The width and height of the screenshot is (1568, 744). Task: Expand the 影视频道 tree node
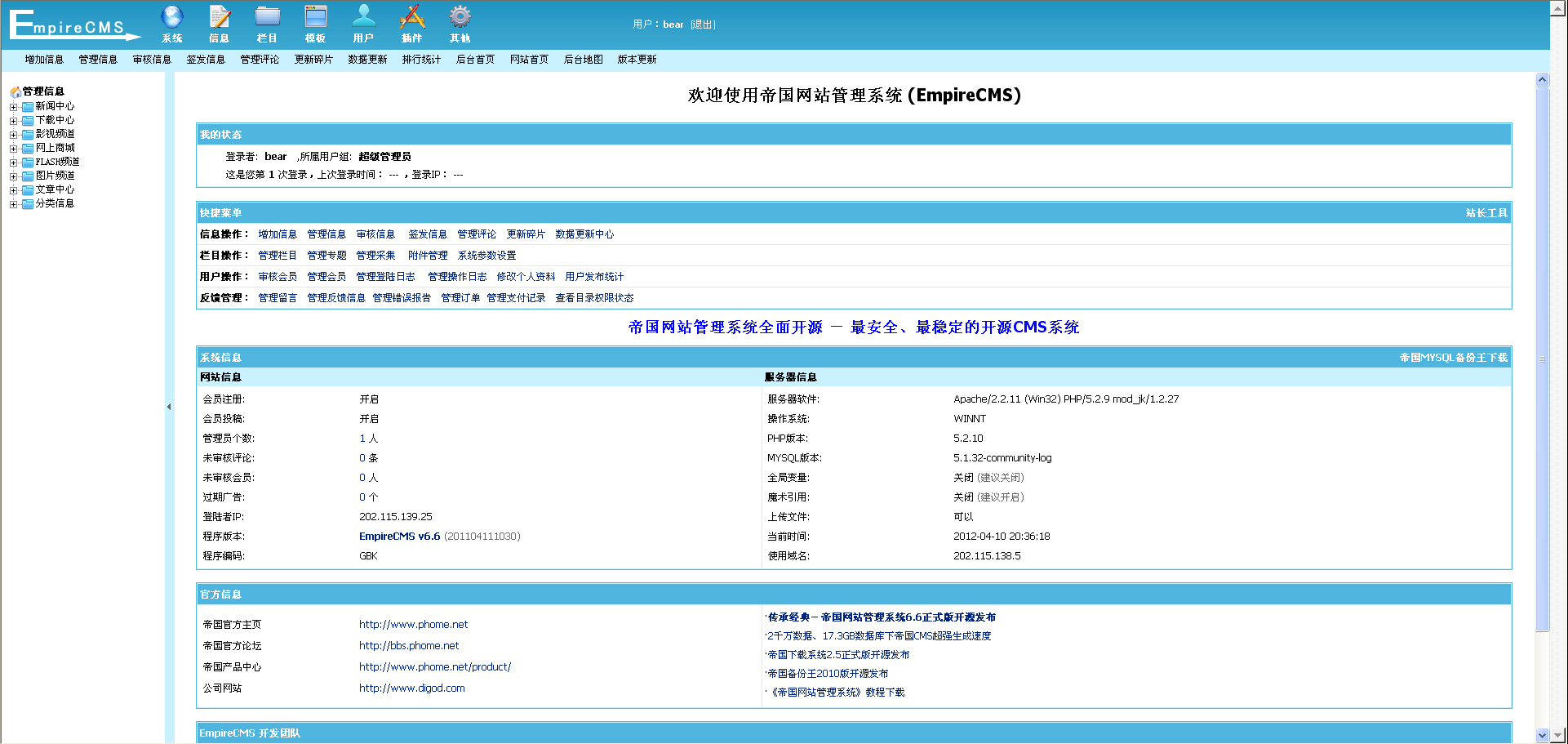(13, 135)
